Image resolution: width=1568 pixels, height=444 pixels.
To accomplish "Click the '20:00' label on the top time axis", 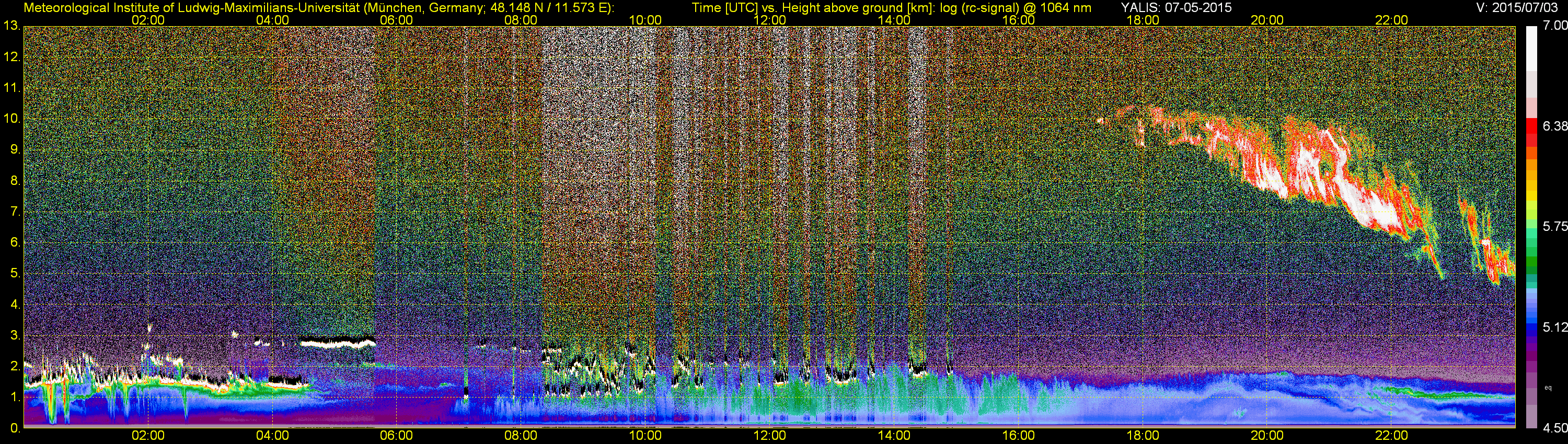I will [1267, 20].
